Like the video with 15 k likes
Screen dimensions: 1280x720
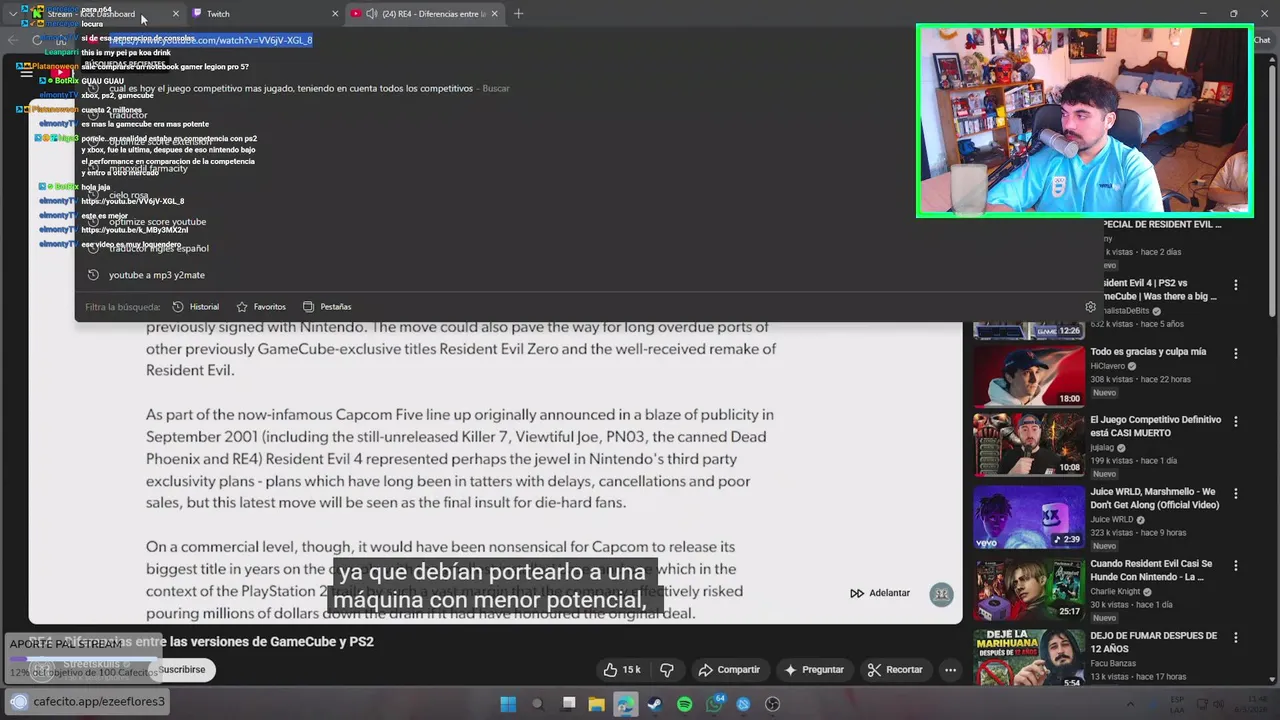tap(621, 669)
